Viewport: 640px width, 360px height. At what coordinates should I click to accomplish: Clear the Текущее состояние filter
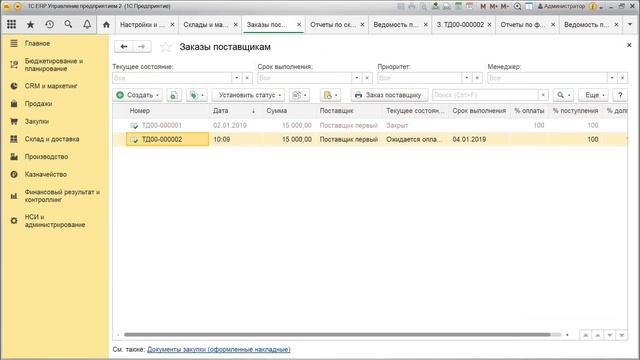coord(247,78)
